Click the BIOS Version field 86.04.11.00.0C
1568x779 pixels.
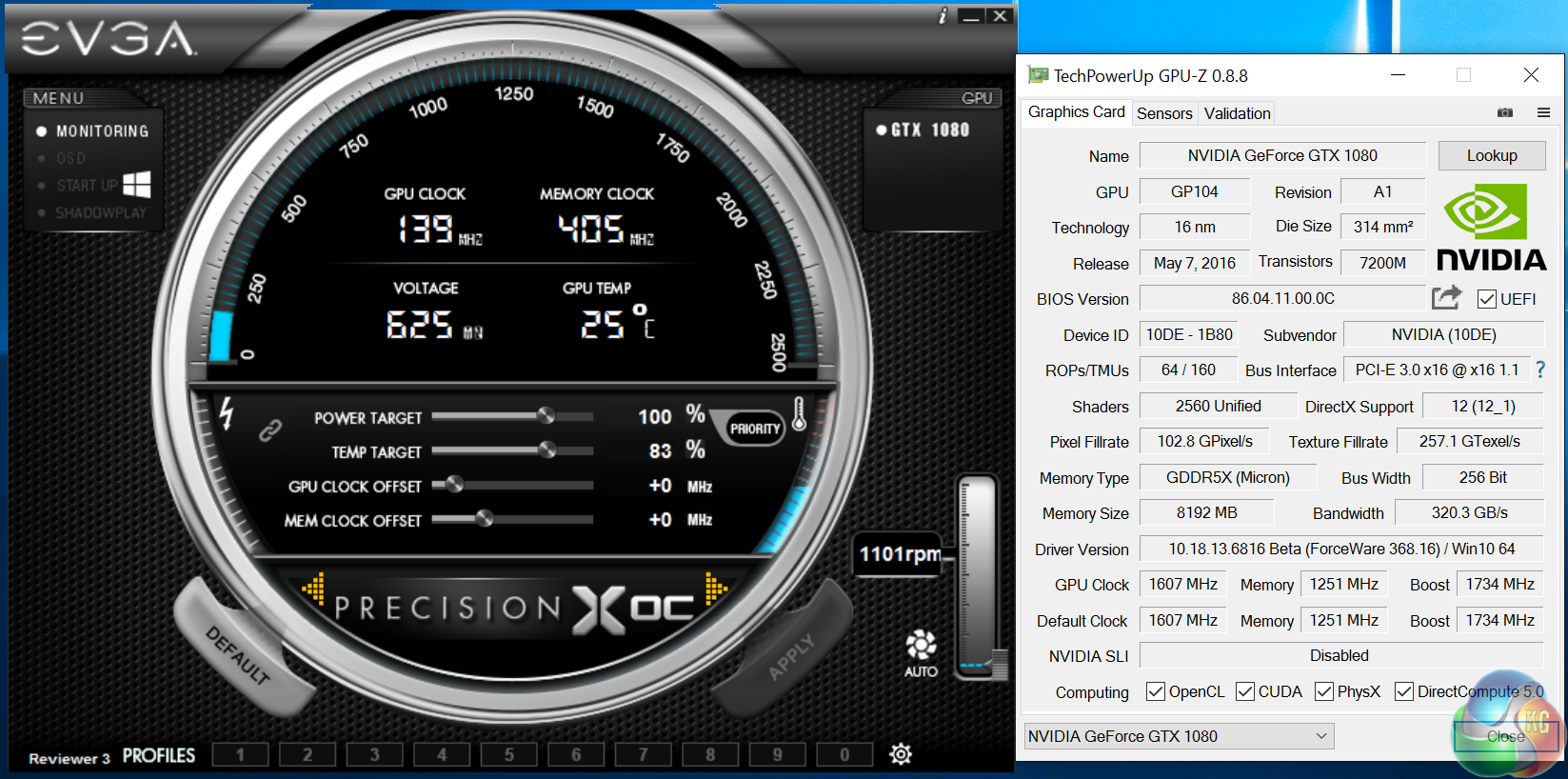pos(1282,298)
